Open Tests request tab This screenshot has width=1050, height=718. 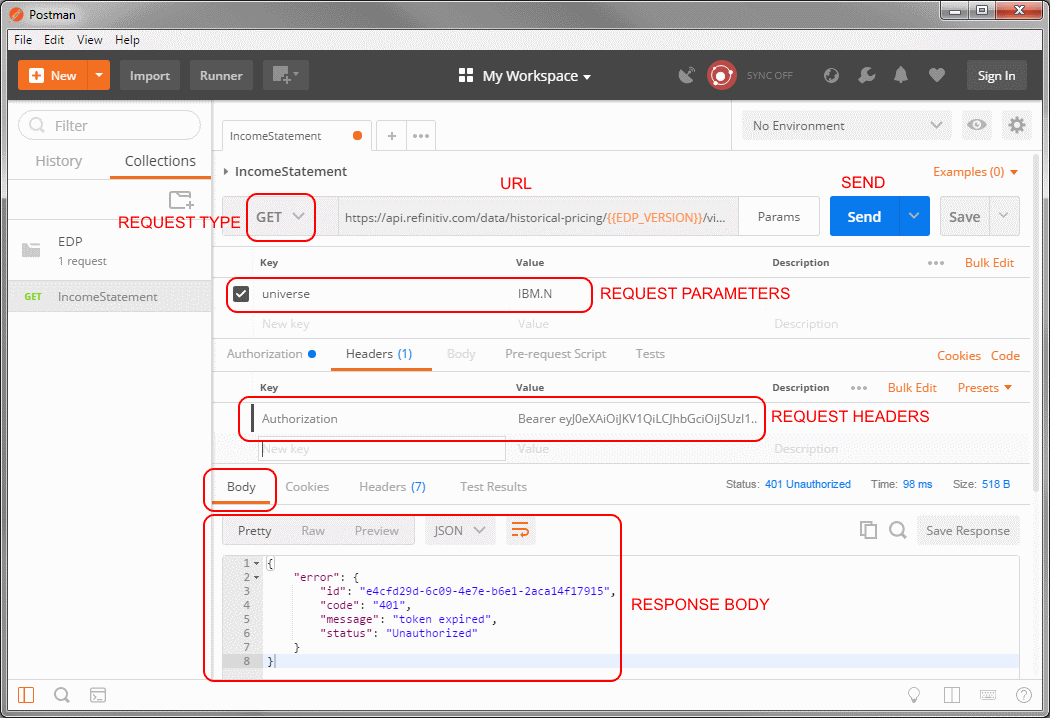(650, 354)
